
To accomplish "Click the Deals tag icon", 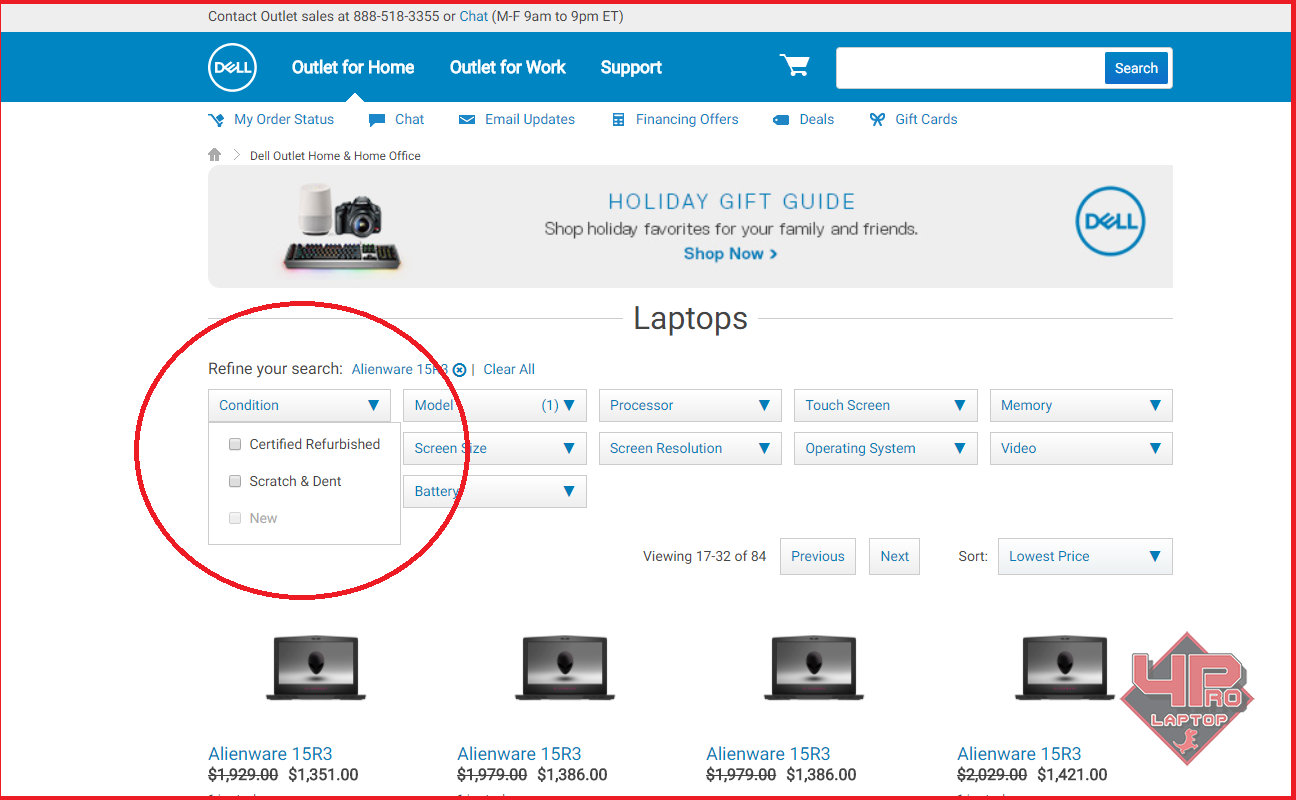I will pyautogui.click(x=781, y=120).
